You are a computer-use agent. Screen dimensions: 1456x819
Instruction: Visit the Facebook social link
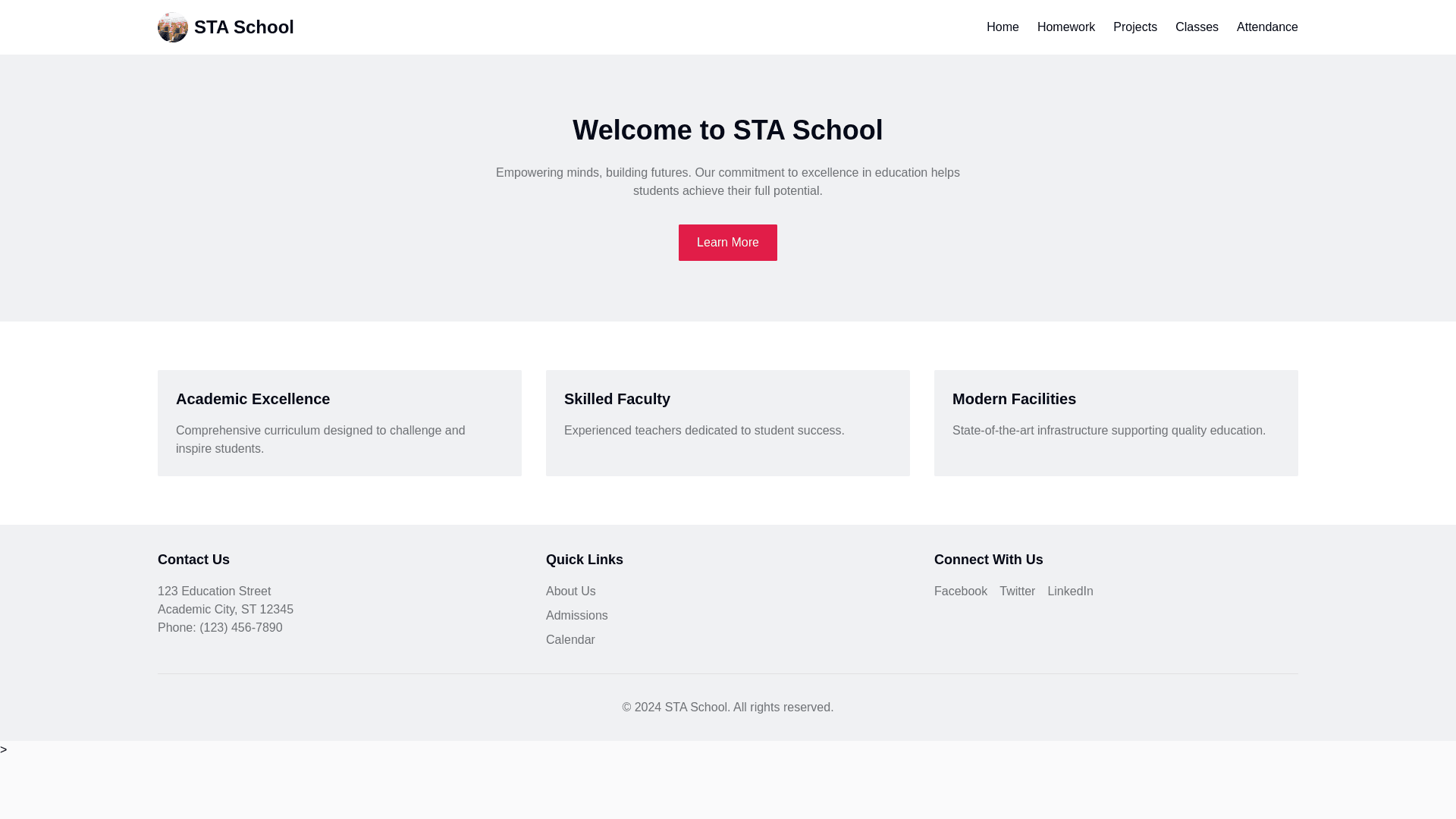pos(960,591)
